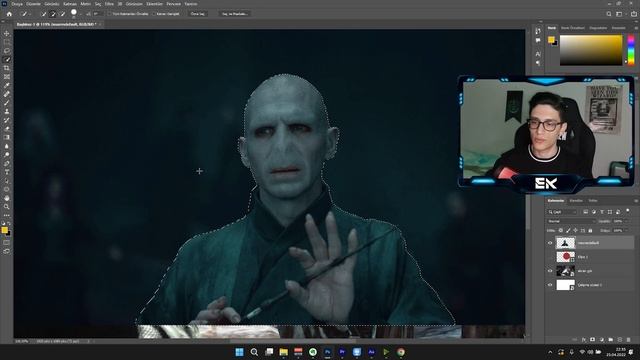Open the Görüntü menu
Image resolution: width=640 pixels, height=360 pixels.
coord(52,4)
